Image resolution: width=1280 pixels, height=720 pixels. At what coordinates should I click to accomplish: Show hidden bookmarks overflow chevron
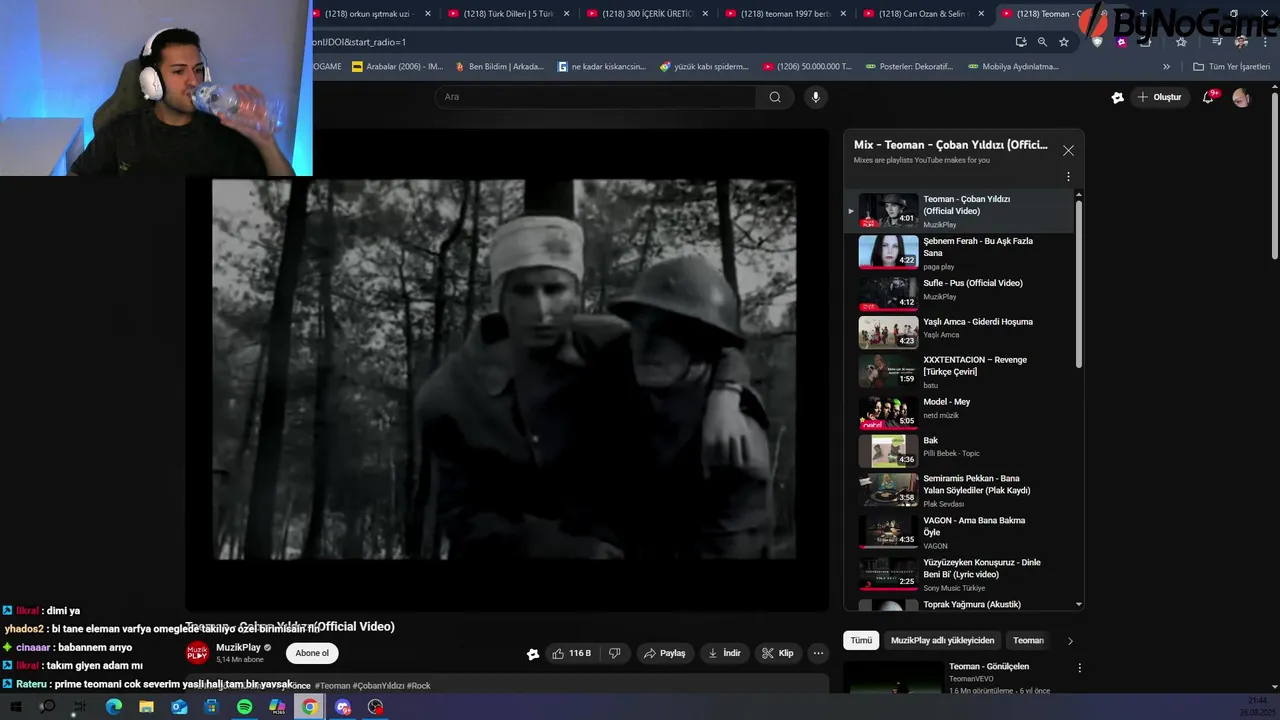(1166, 67)
